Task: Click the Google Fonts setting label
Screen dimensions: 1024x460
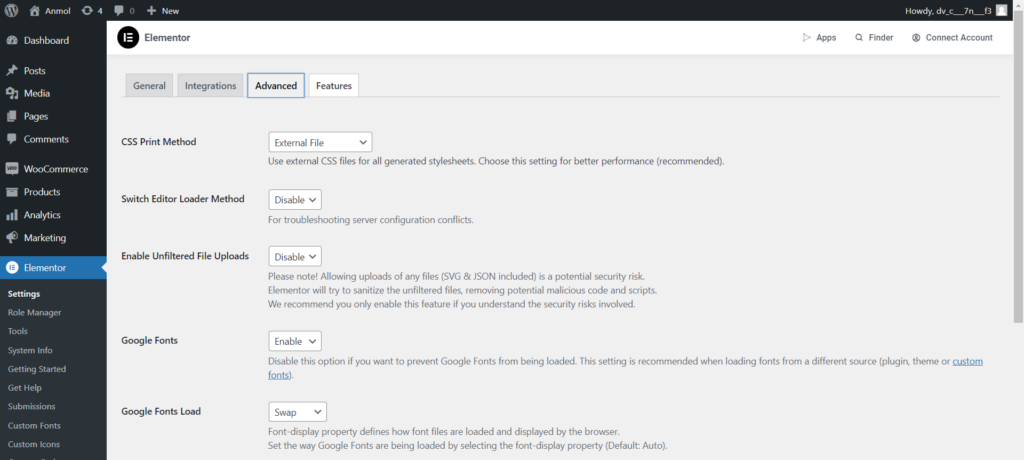Action: 150,340
